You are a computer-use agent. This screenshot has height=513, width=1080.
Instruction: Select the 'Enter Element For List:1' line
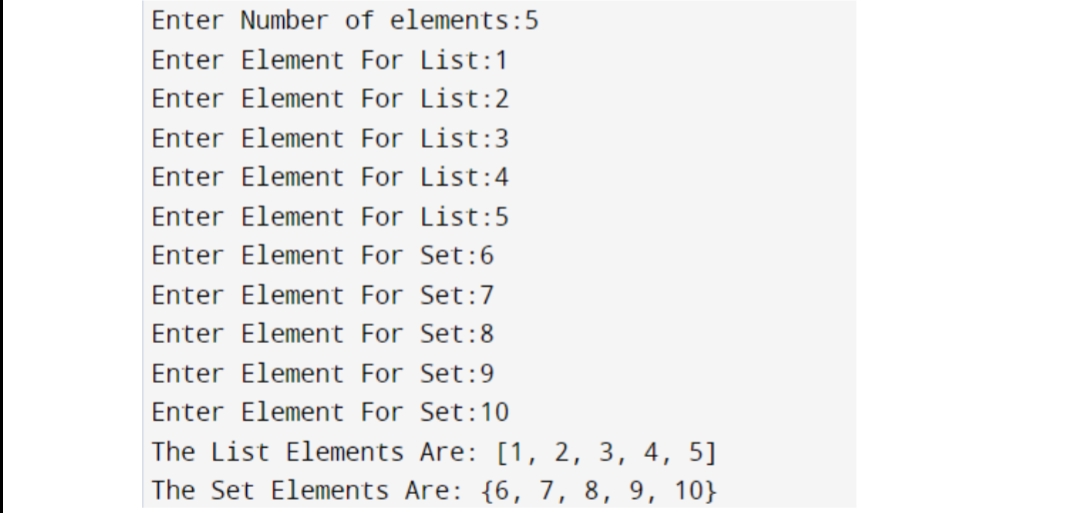pyautogui.click(x=330, y=60)
